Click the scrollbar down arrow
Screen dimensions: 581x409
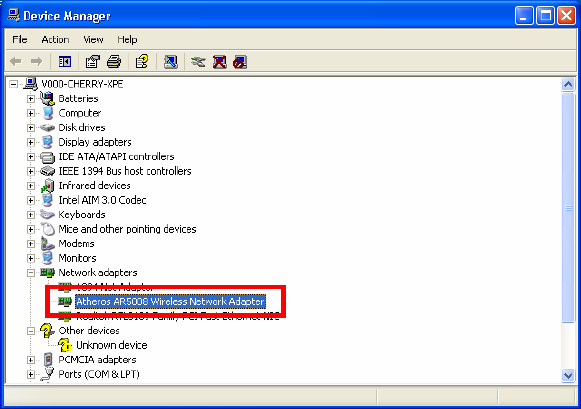568,375
